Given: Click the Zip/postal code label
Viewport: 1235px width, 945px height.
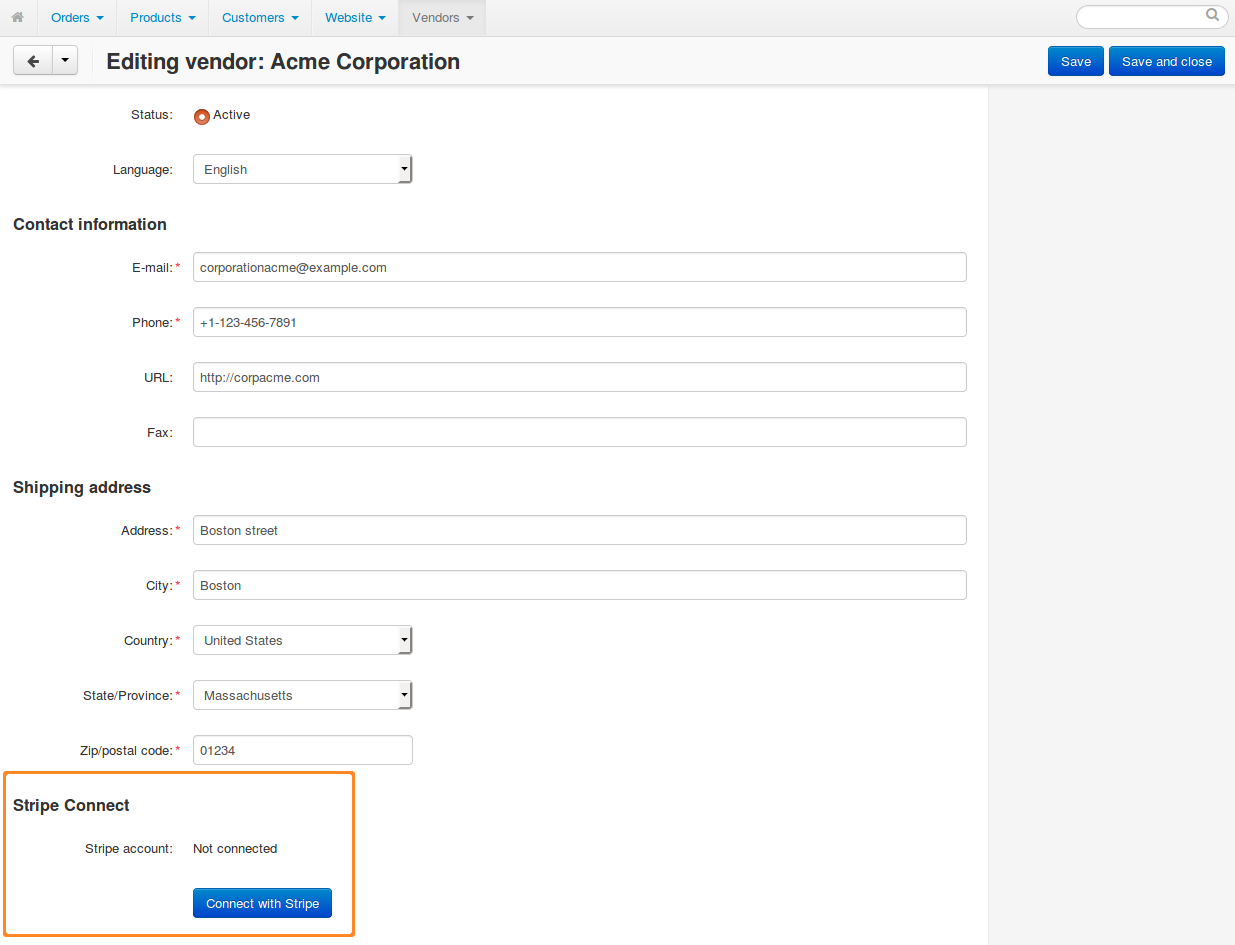Looking at the screenshot, I should tap(126, 750).
